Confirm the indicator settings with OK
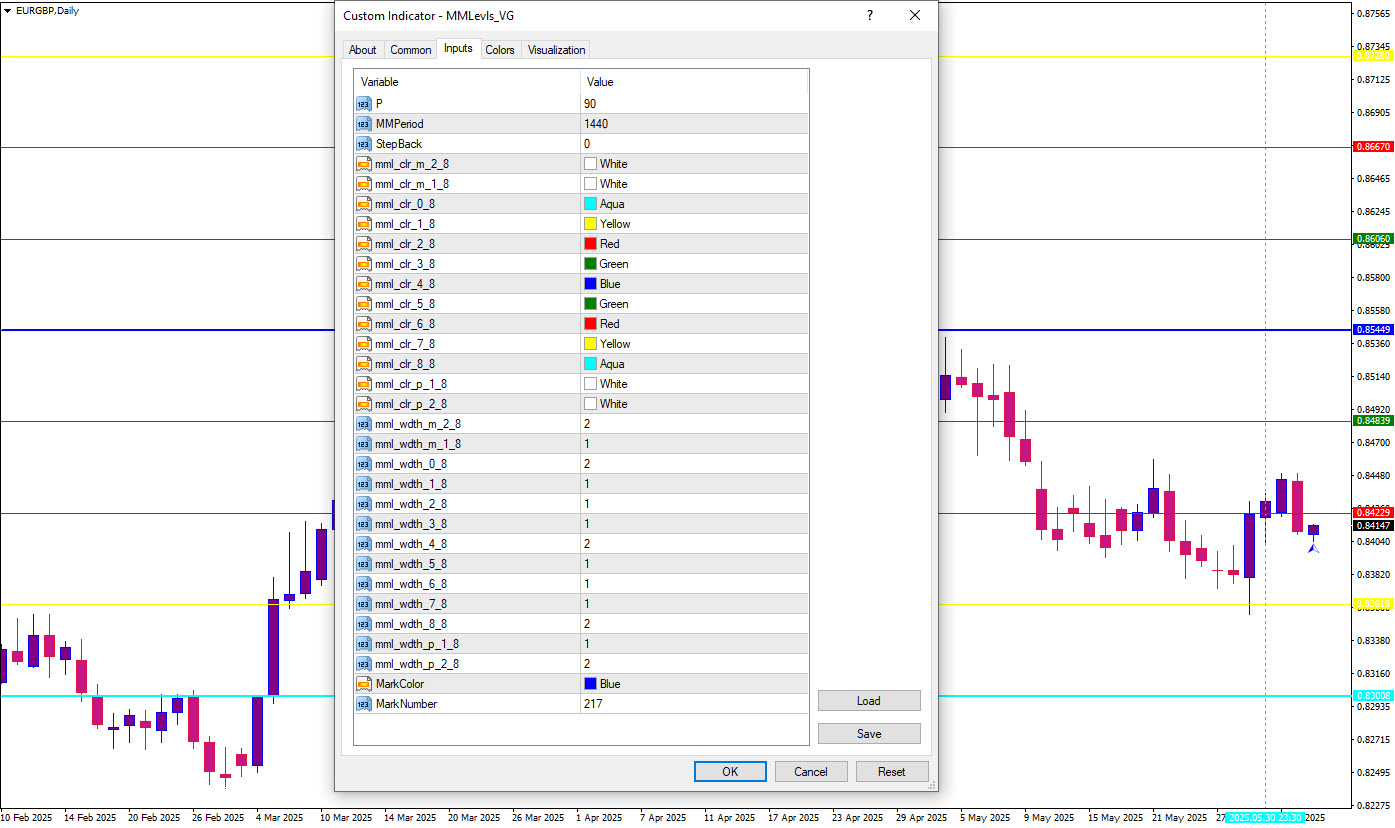This screenshot has width=1395, height=828. (x=730, y=772)
